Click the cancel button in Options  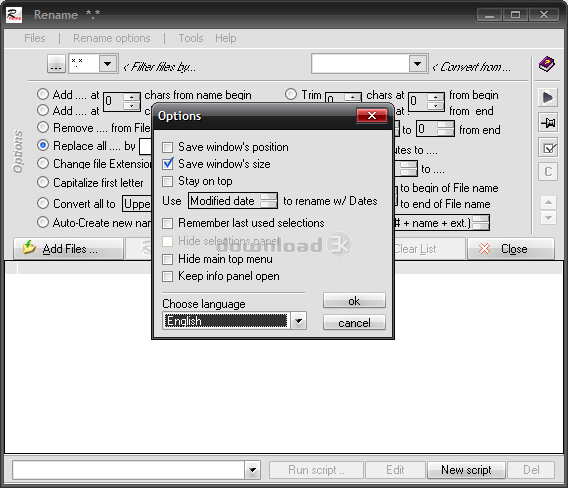(354, 322)
